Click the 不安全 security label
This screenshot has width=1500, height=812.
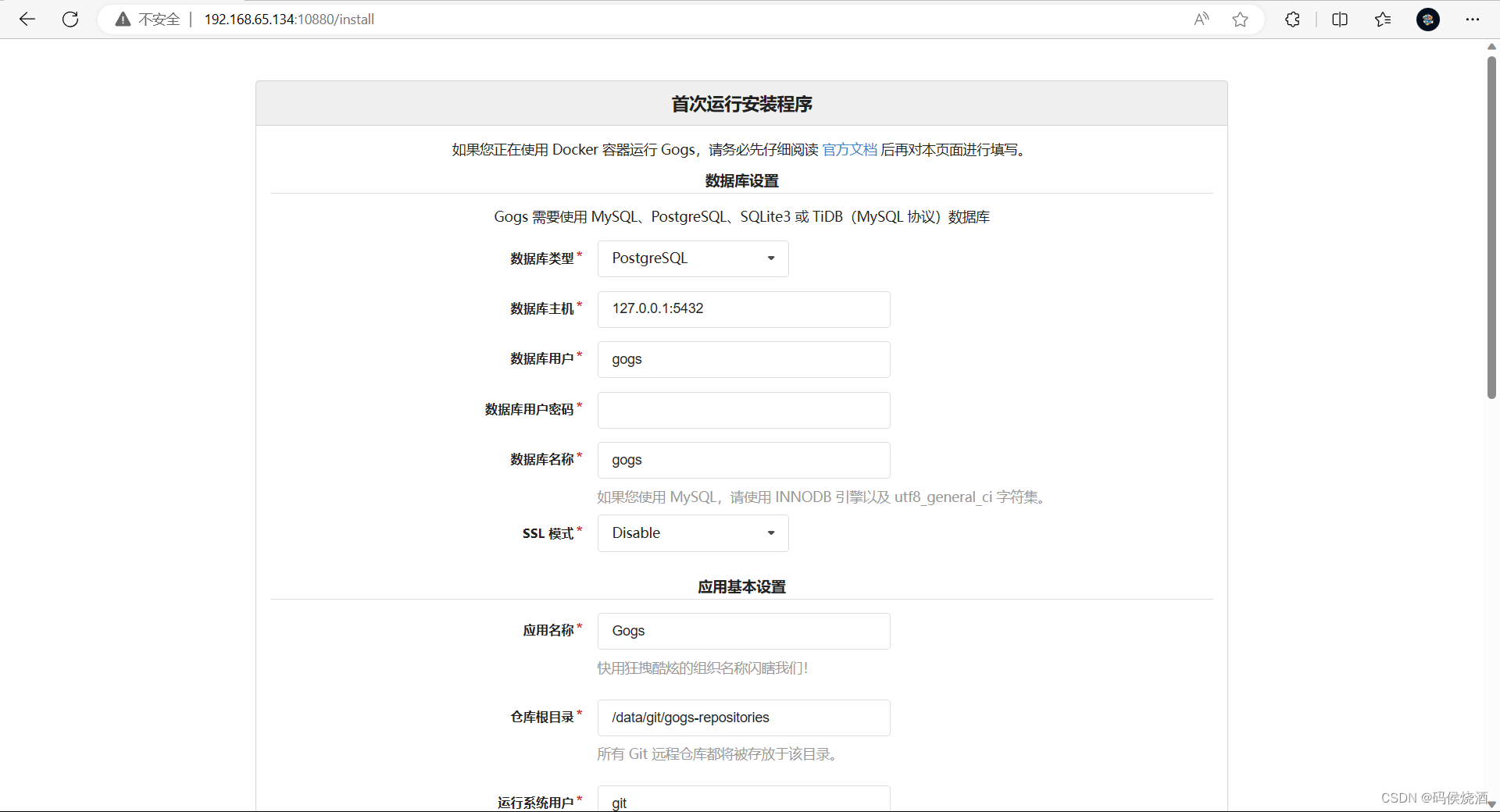pos(159,20)
